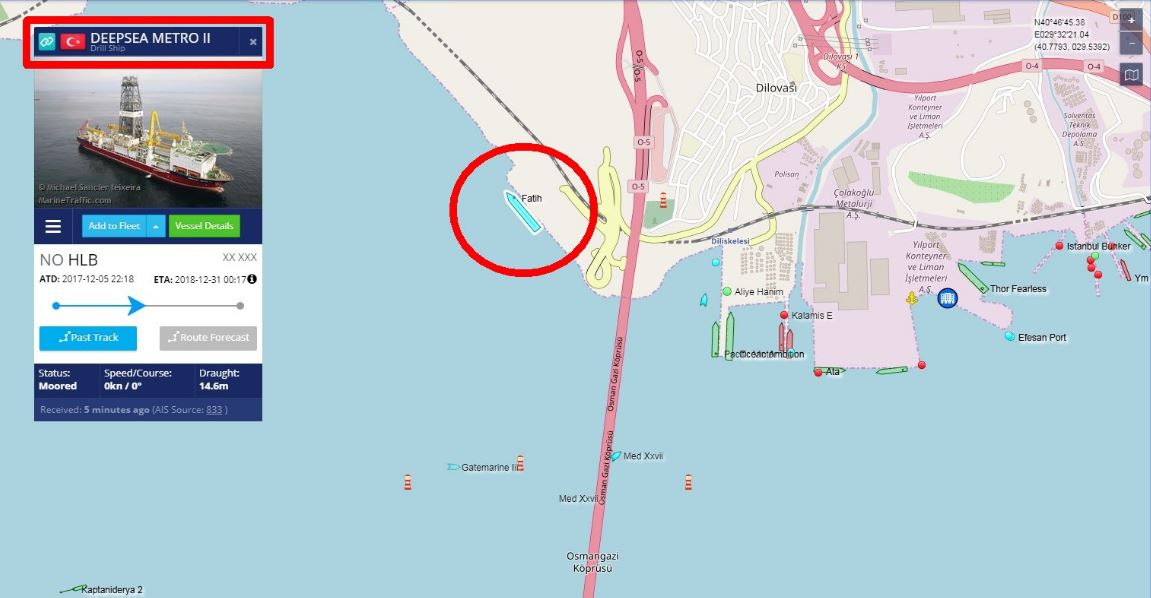Click the blue port icon near Yılport
The image size is (1151, 598).
coord(948,298)
